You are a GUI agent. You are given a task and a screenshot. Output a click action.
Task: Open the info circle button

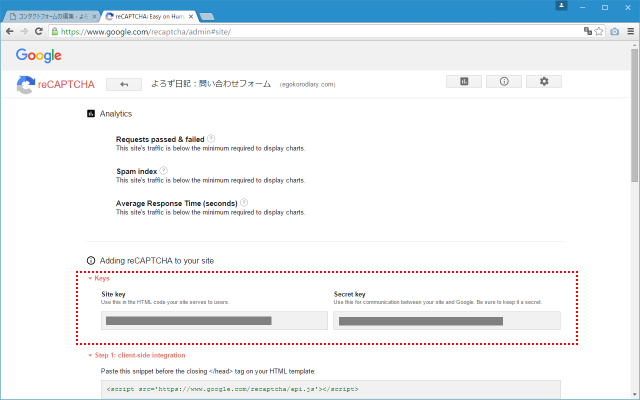pos(504,82)
